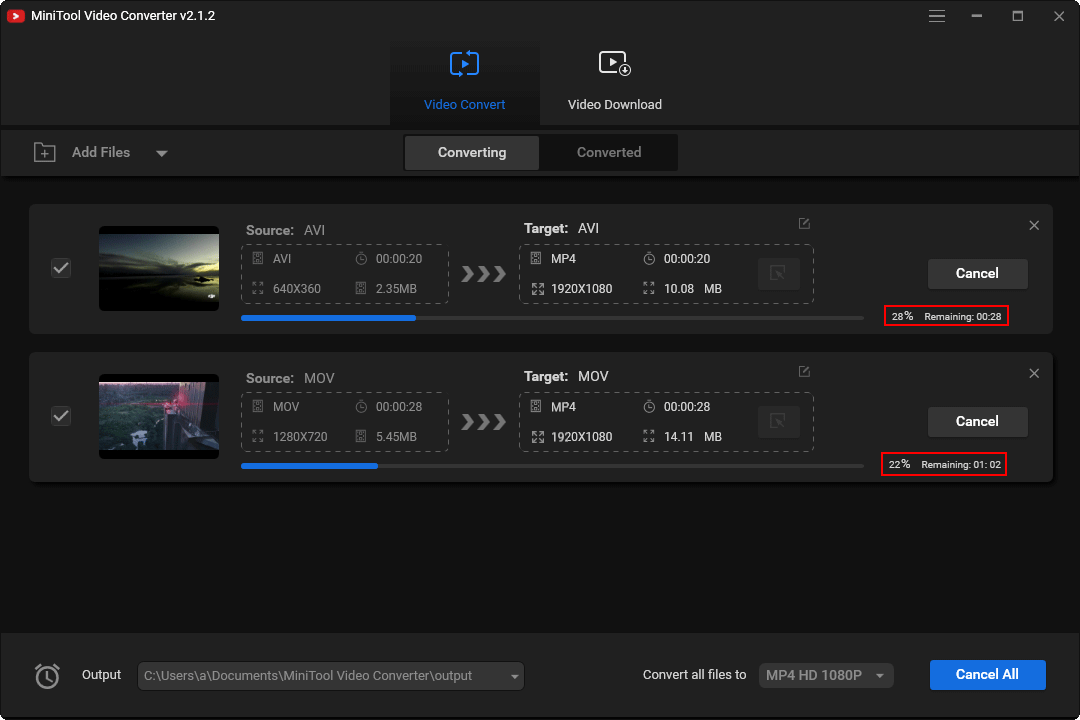
Task: Cancel the AVI conversion
Action: click(x=977, y=274)
